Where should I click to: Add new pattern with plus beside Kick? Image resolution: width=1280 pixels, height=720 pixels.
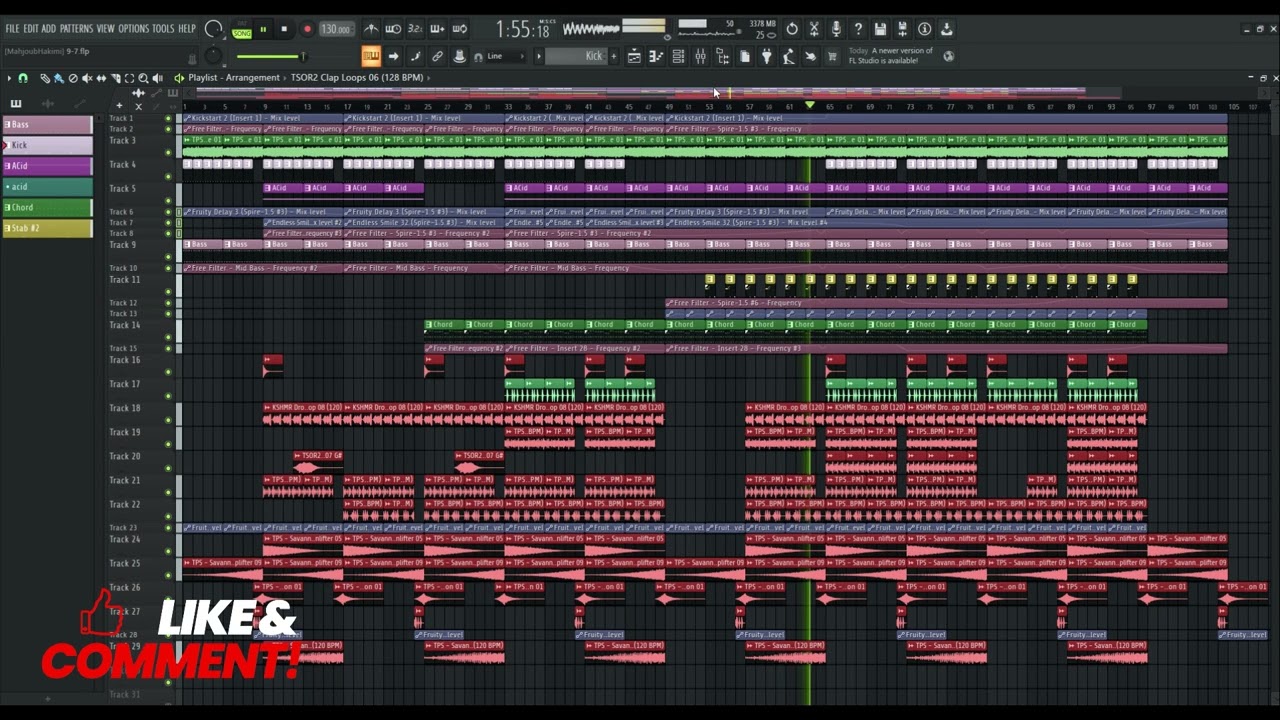613,56
